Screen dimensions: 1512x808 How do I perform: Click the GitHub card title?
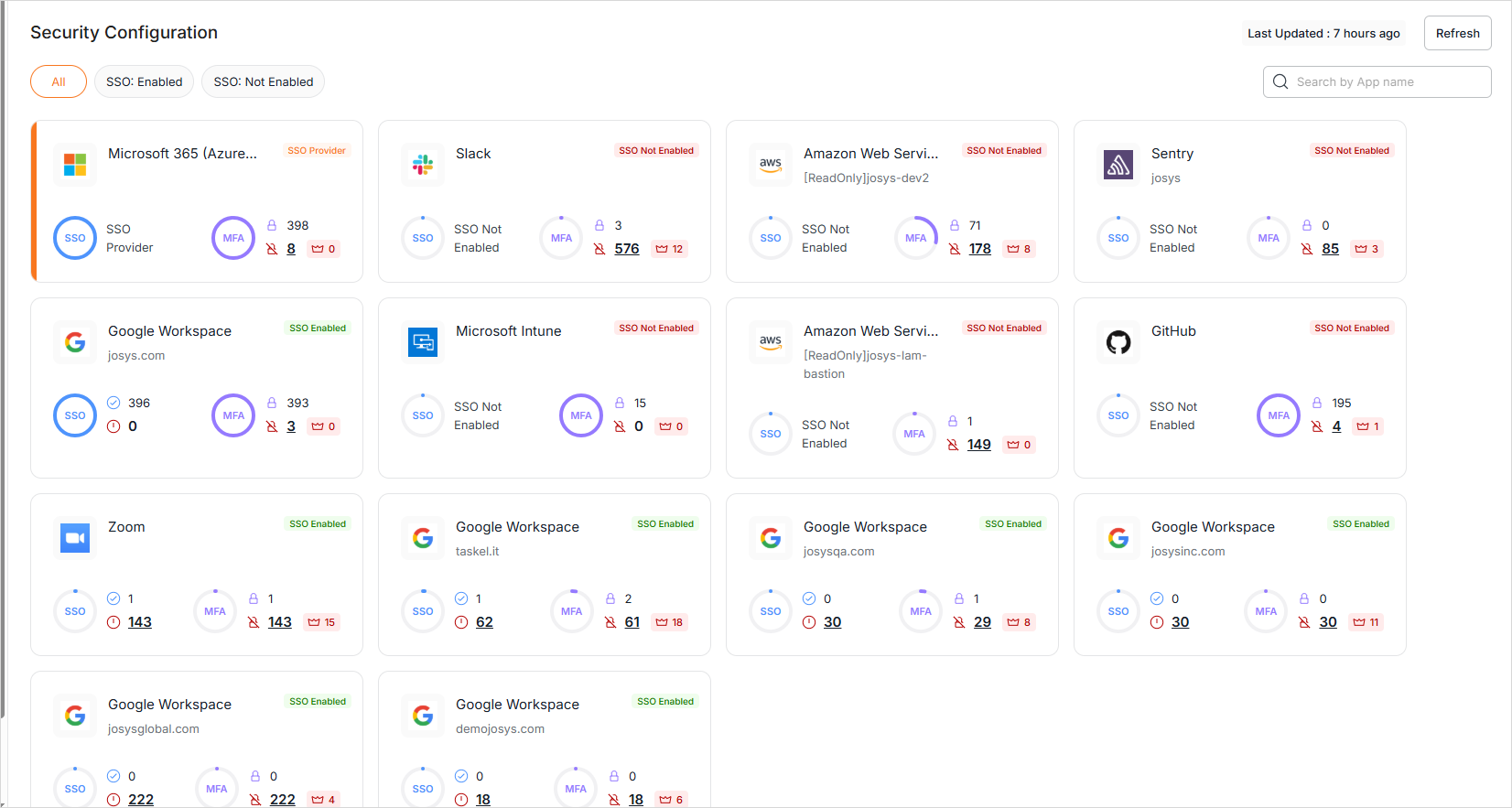pyautogui.click(x=1173, y=331)
